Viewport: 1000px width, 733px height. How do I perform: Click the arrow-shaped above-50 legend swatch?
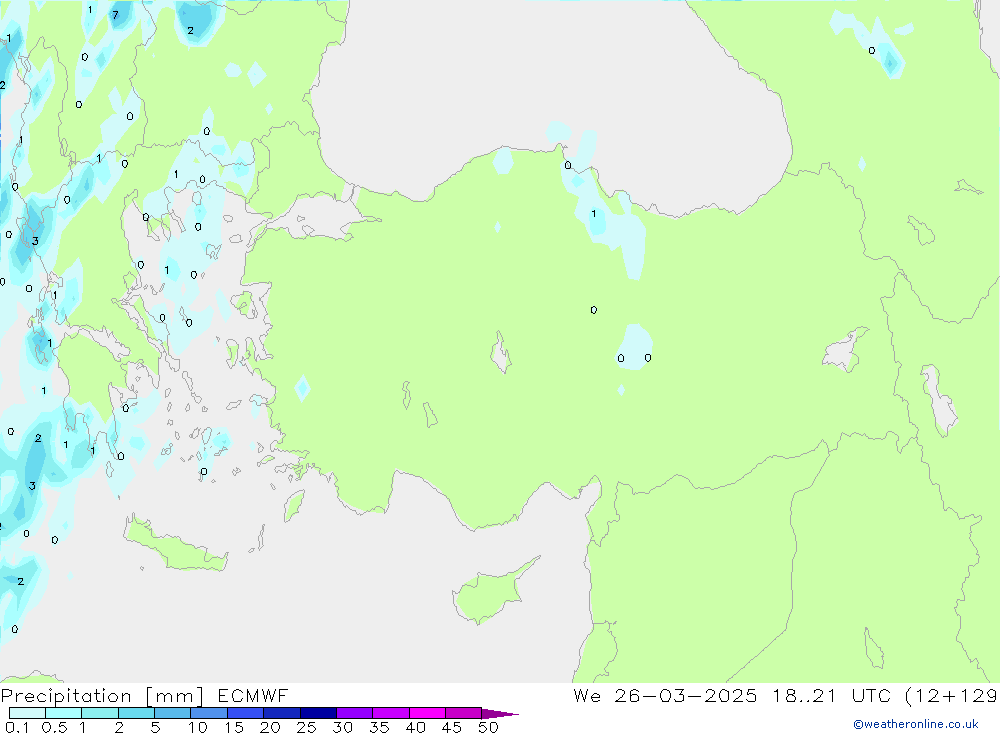point(500,714)
